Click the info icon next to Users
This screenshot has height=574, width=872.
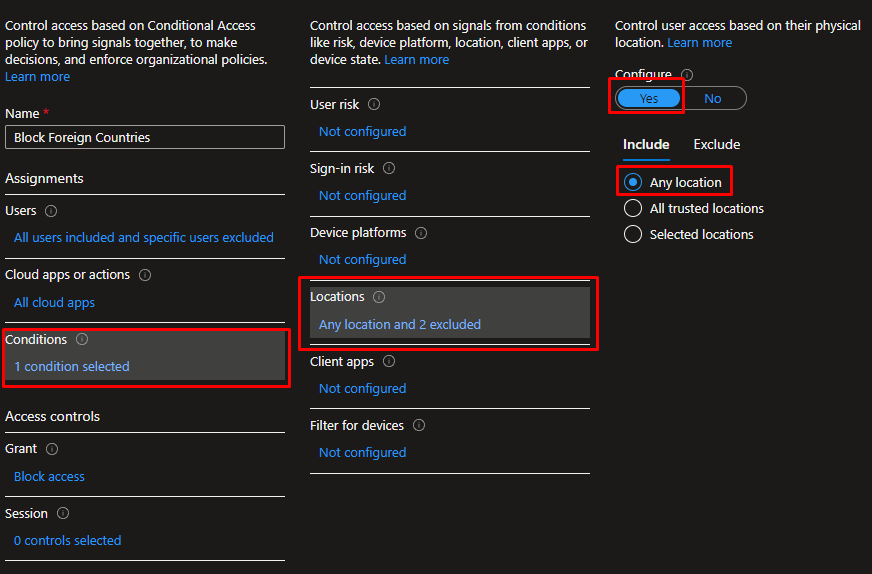(x=51, y=211)
